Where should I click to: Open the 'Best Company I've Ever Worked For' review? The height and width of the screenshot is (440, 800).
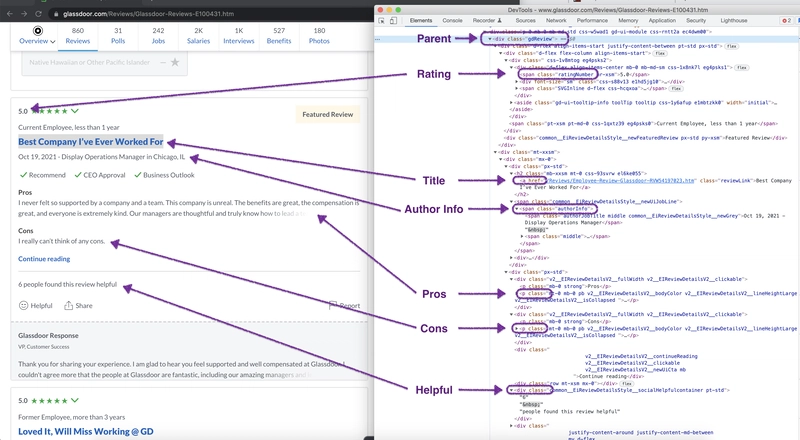pyautogui.click(x=90, y=142)
